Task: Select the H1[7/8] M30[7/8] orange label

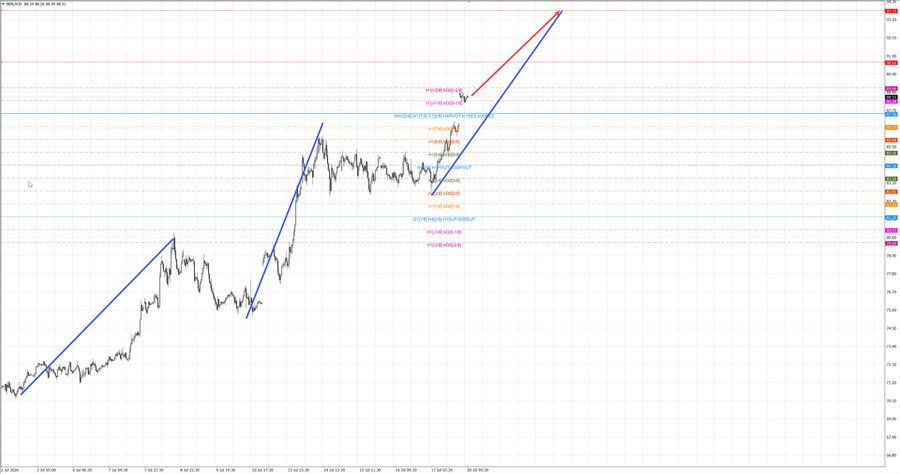Action: point(444,129)
